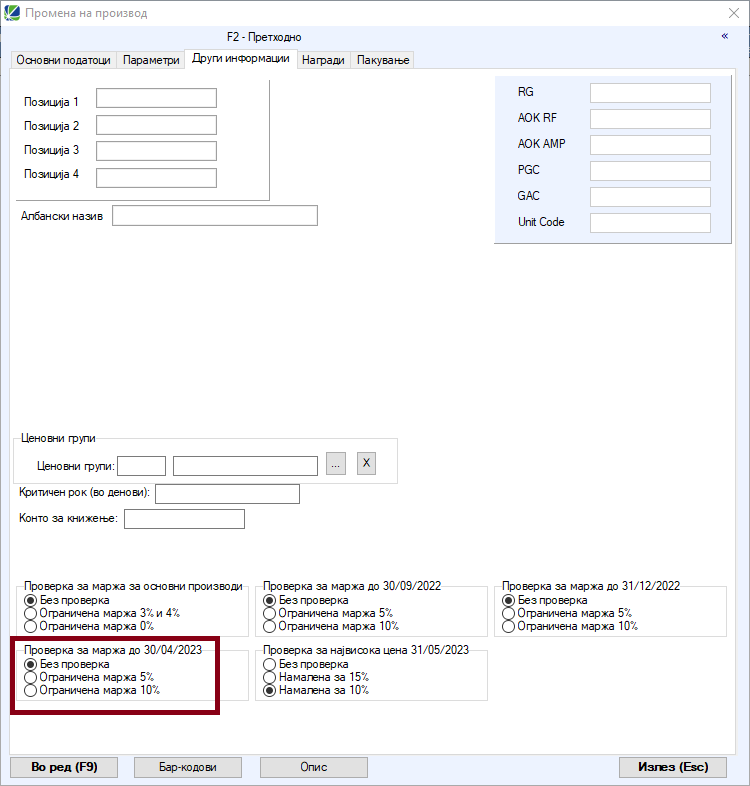The width and height of the screenshot is (750, 786).
Task: Focus the AOK AMP field
Action: point(650,145)
